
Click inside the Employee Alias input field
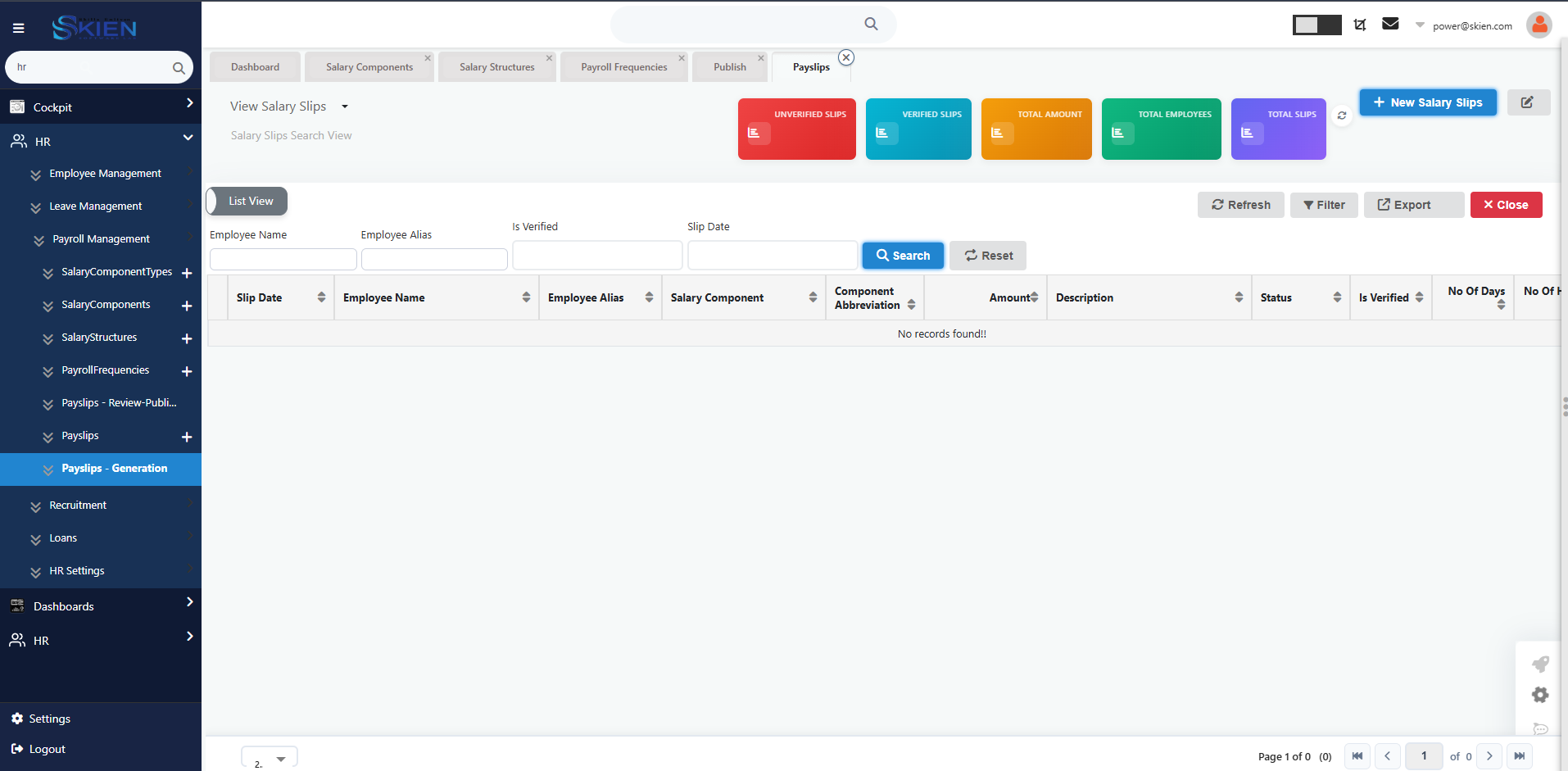(433, 258)
